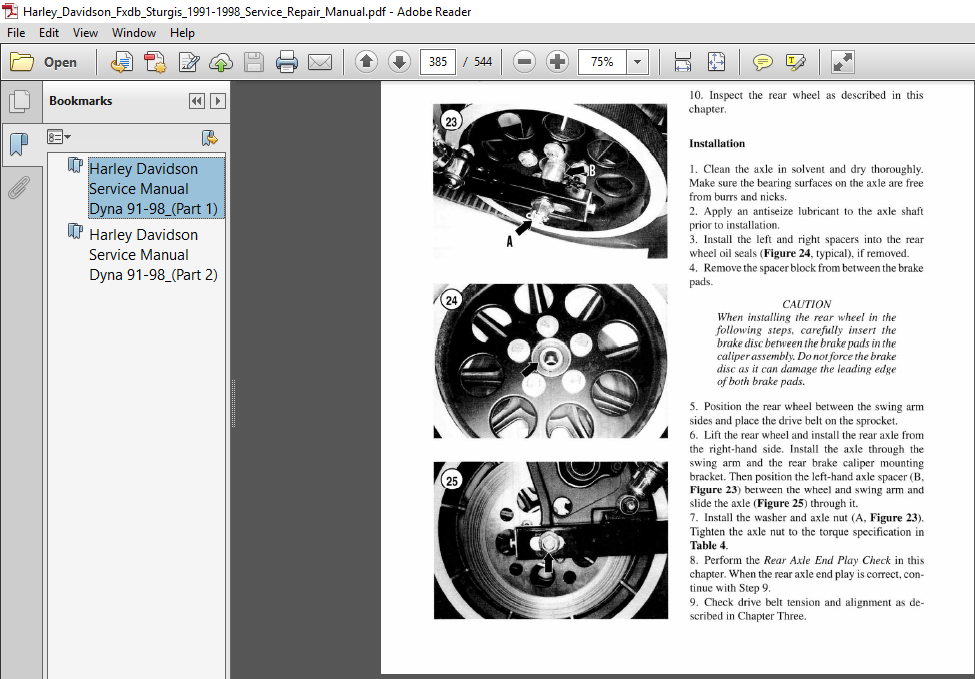The image size is (975, 679).
Task: Click the 75% zoom value field
Action: tap(602, 62)
